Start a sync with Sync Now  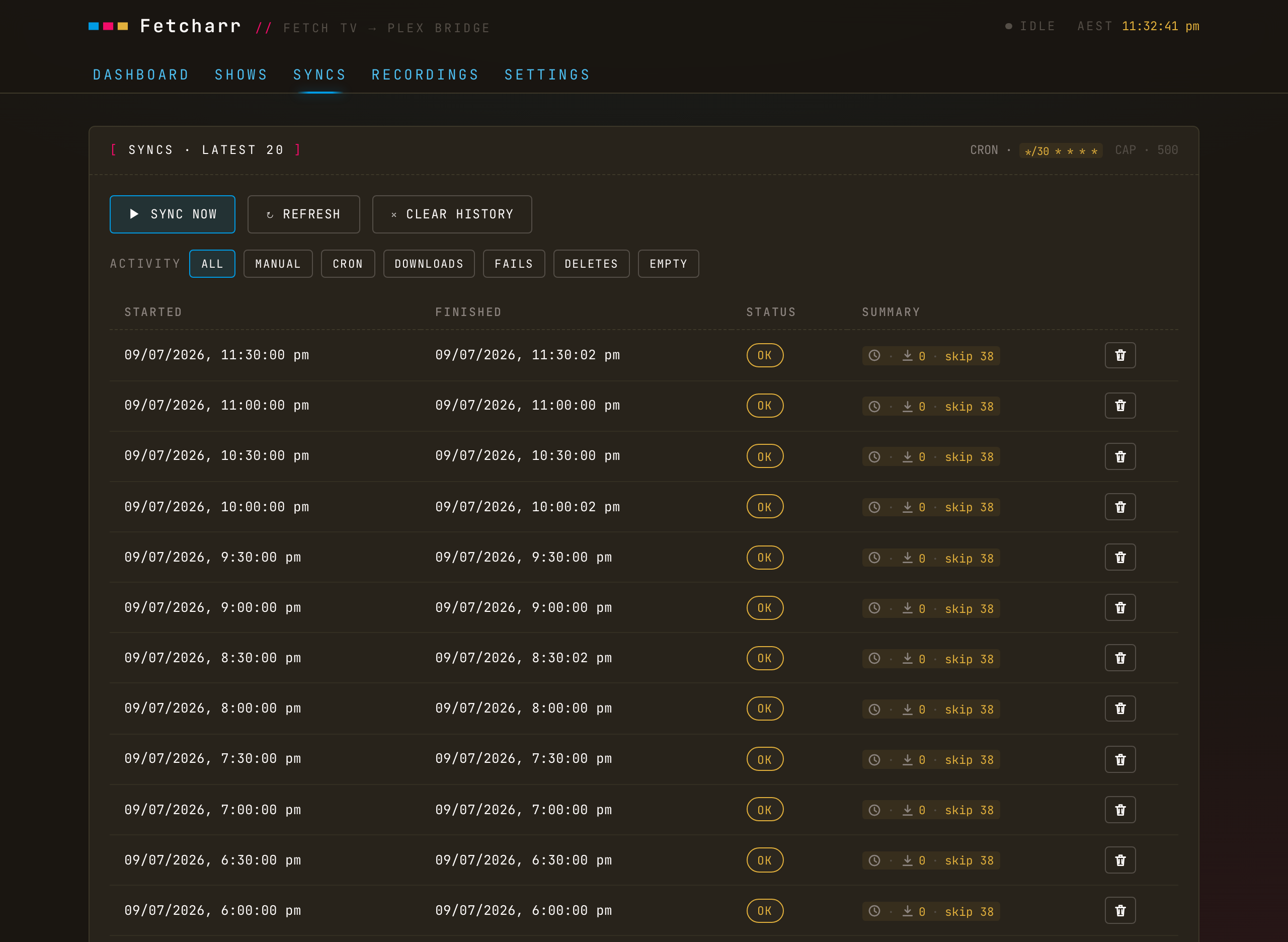point(172,214)
